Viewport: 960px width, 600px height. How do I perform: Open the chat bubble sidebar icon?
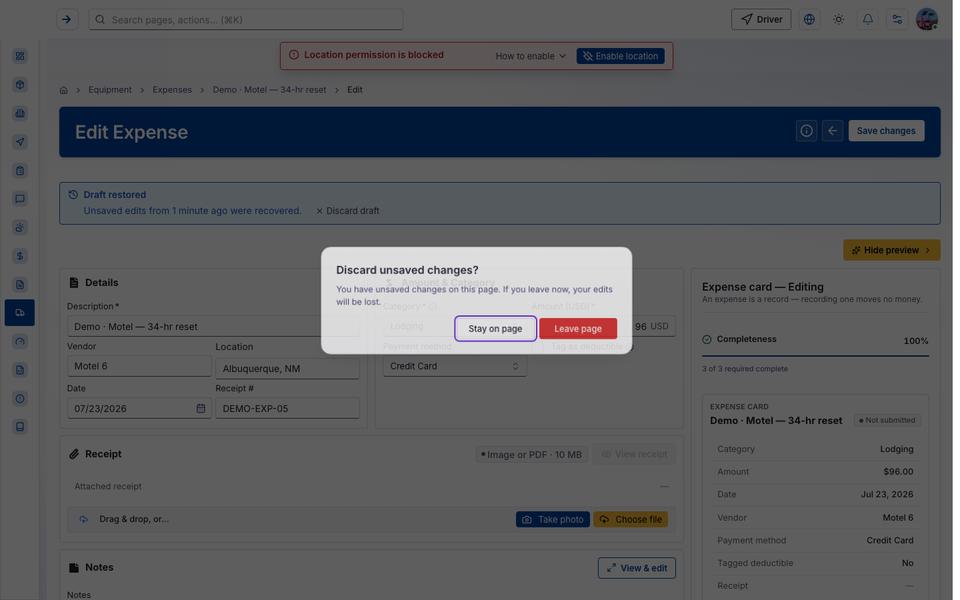pyautogui.click(x=20, y=200)
